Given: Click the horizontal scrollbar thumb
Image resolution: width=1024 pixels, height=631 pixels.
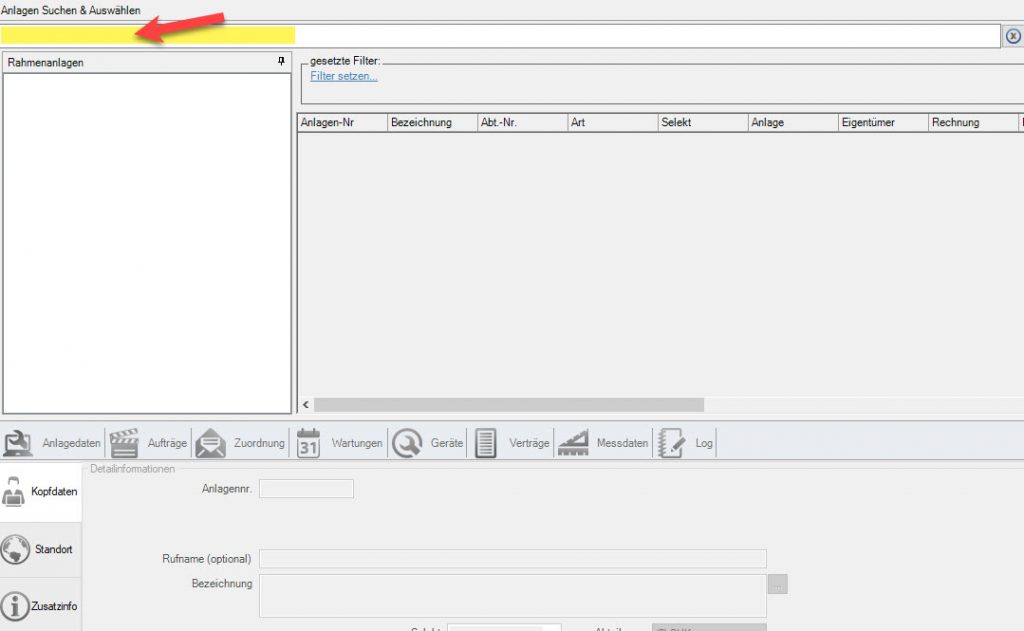Looking at the screenshot, I should (x=509, y=405).
